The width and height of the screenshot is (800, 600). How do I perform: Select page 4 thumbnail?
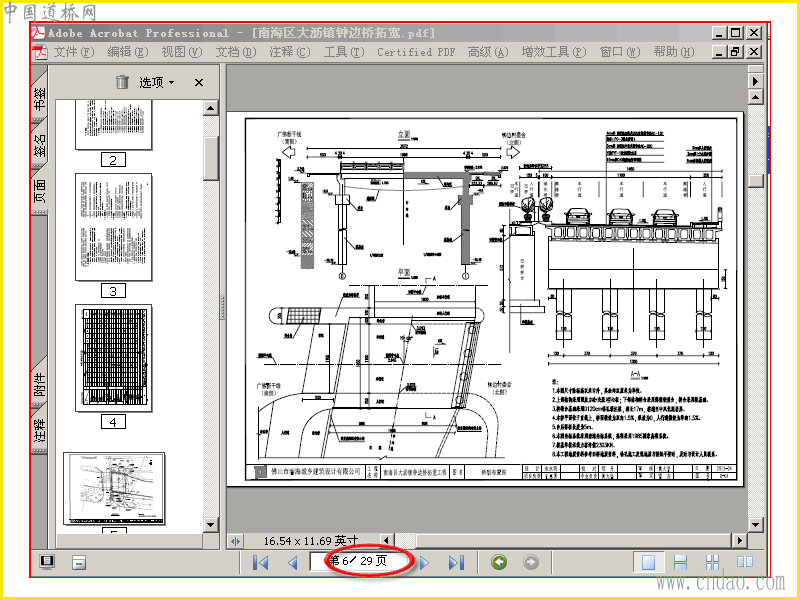pos(113,358)
